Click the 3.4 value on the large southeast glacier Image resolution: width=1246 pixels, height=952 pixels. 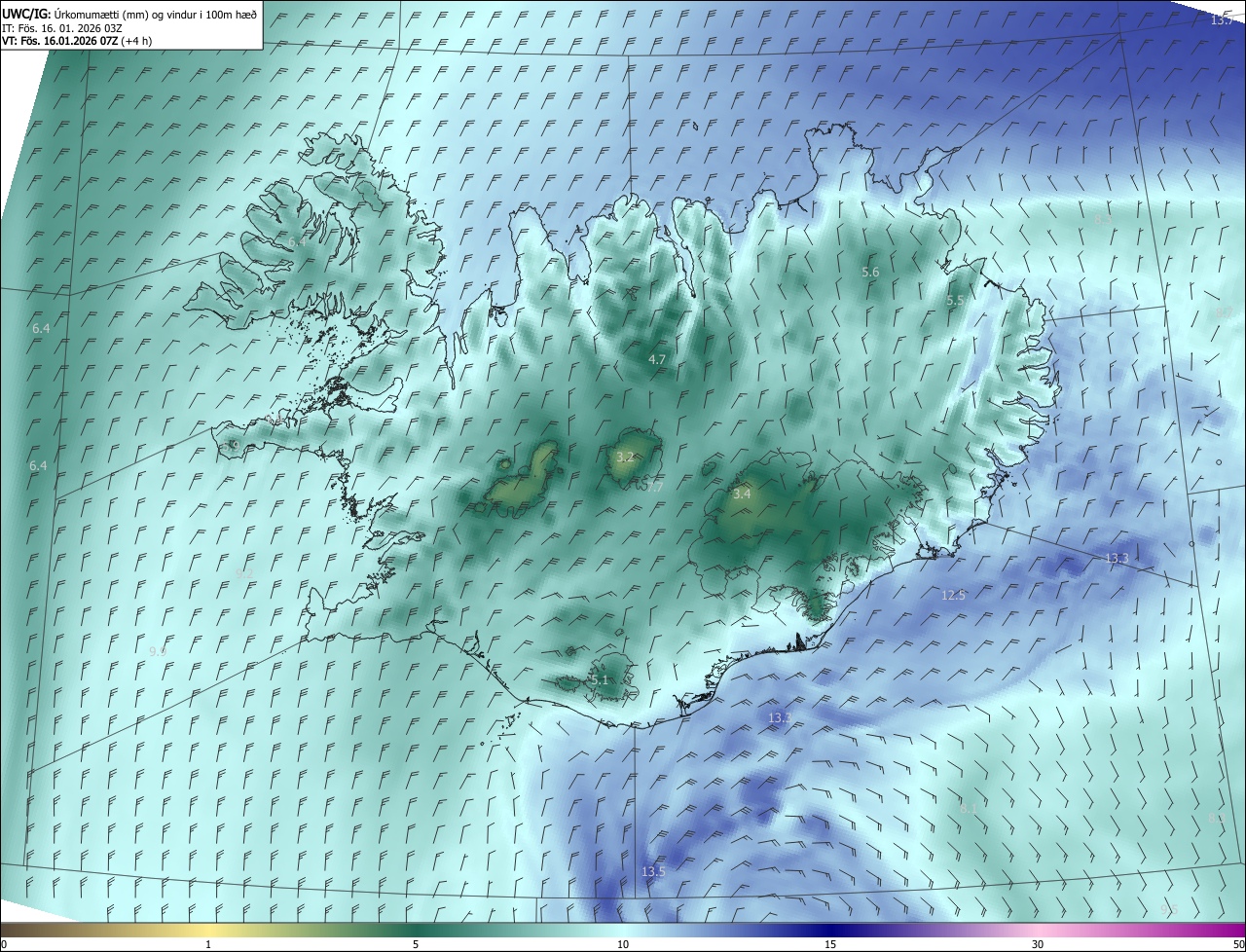(x=742, y=494)
